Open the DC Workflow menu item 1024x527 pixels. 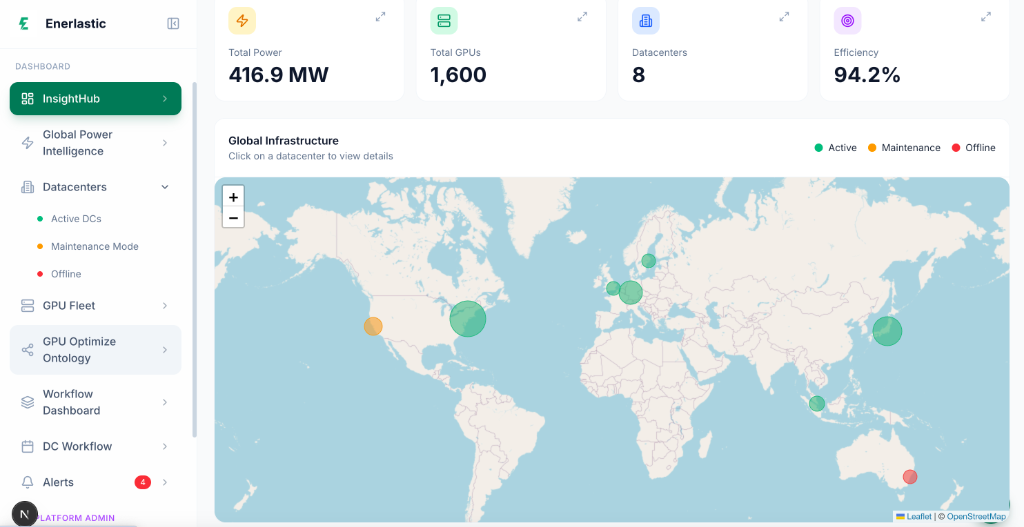[x=95, y=447]
